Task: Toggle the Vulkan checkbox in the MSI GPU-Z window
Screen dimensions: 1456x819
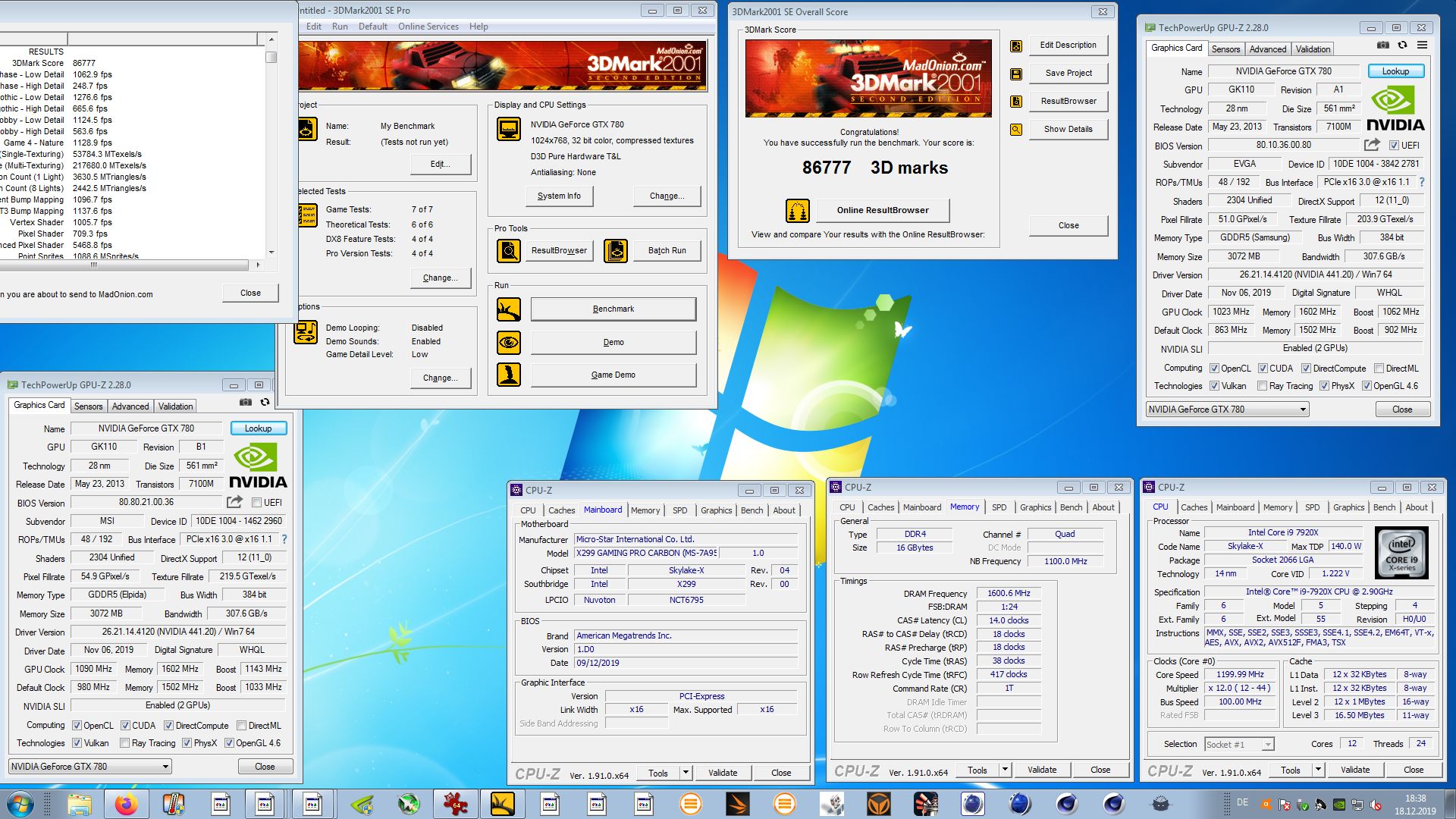Action: coord(77,743)
